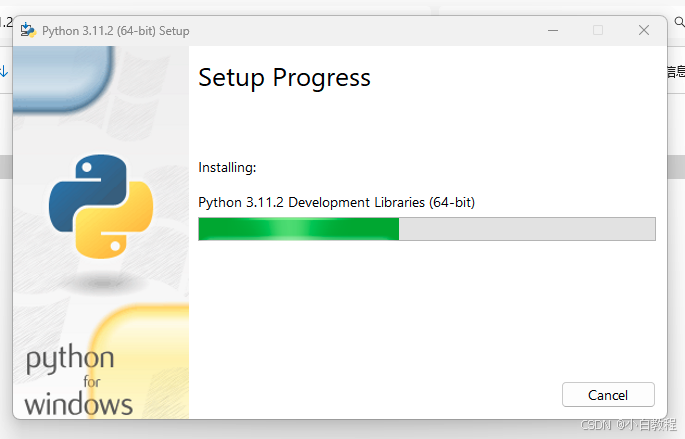Click the large Python logo
685x439 pixels.
[101, 207]
